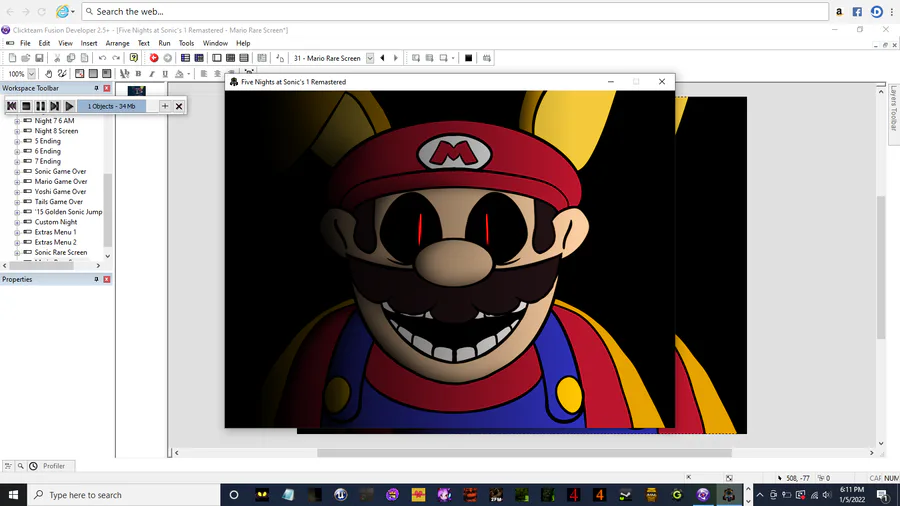Expand the 5 Ending tree node
Viewport: 900px width, 506px height.
[17, 141]
